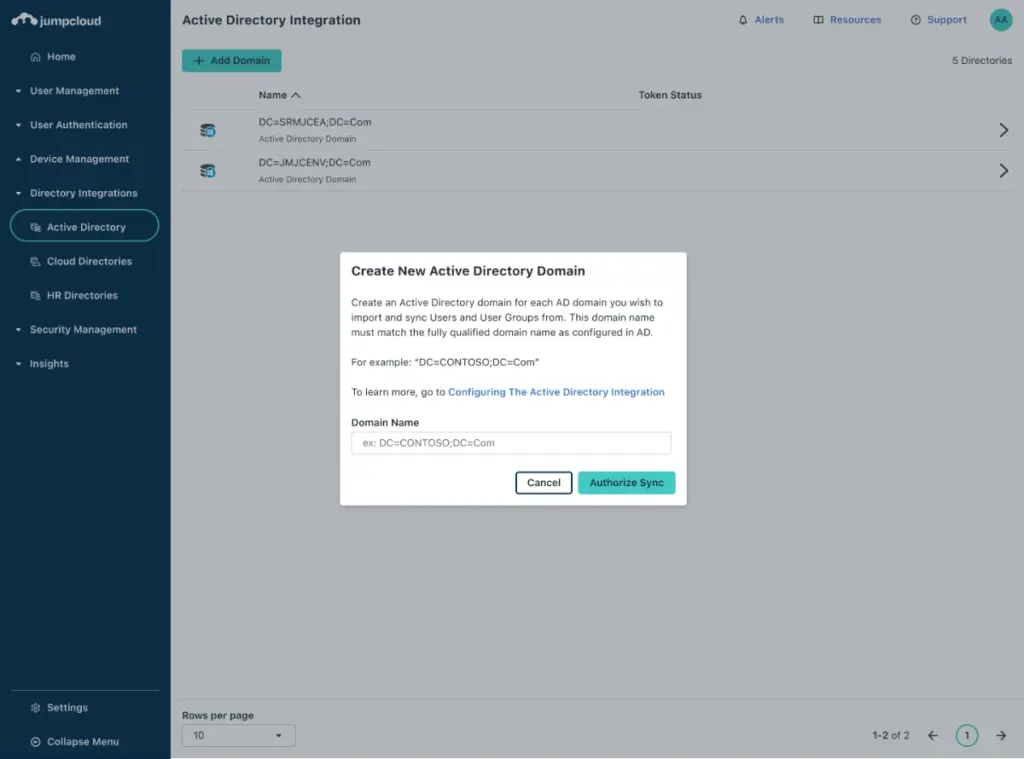Open the Rows per page dropdown
Image resolution: width=1024 pixels, height=759 pixels.
tap(238, 735)
